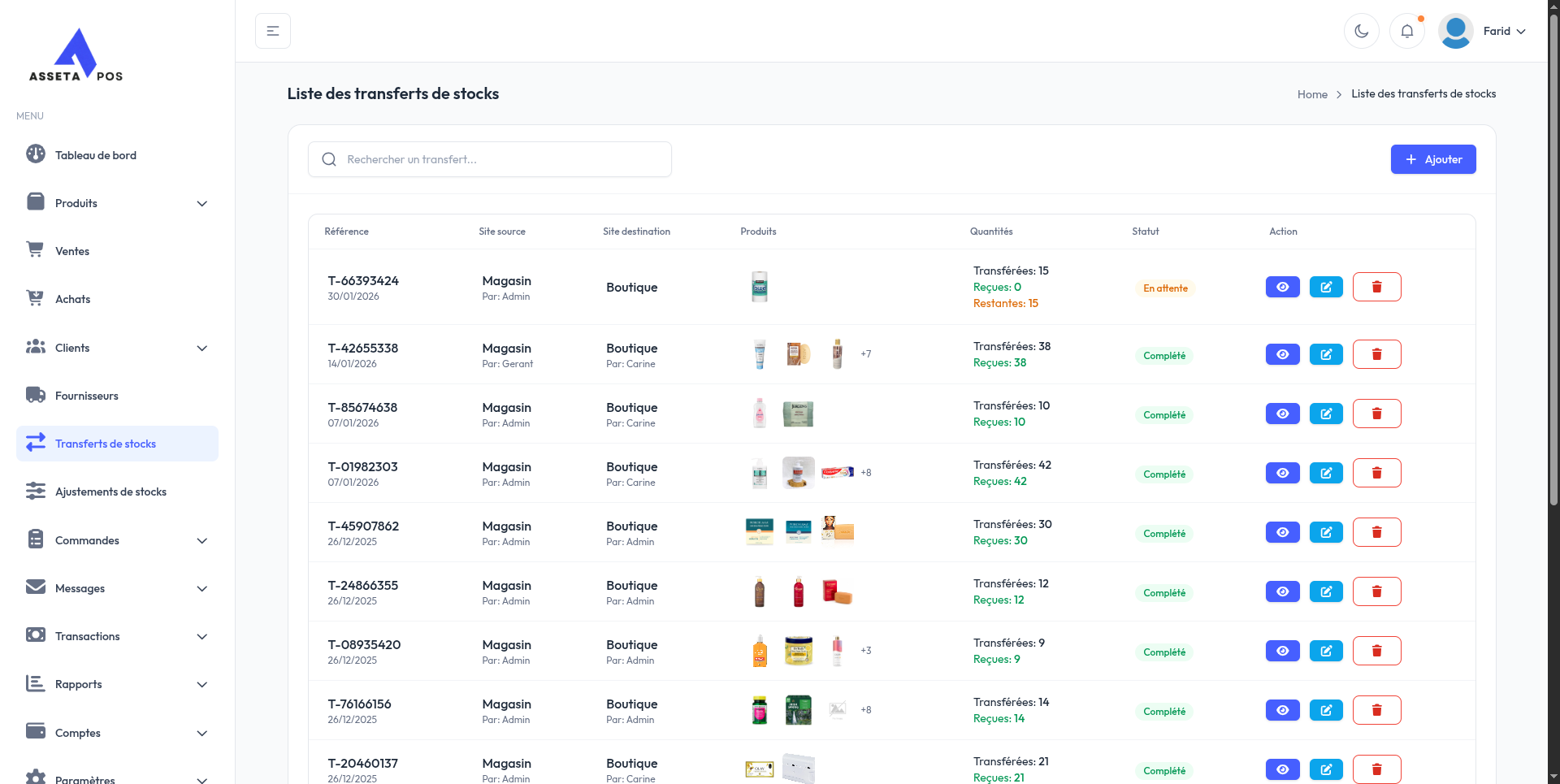The width and height of the screenshot is (1560, 784).
Task: Follow the Home breadcrumb link
Action: [x=1311, y=94]
